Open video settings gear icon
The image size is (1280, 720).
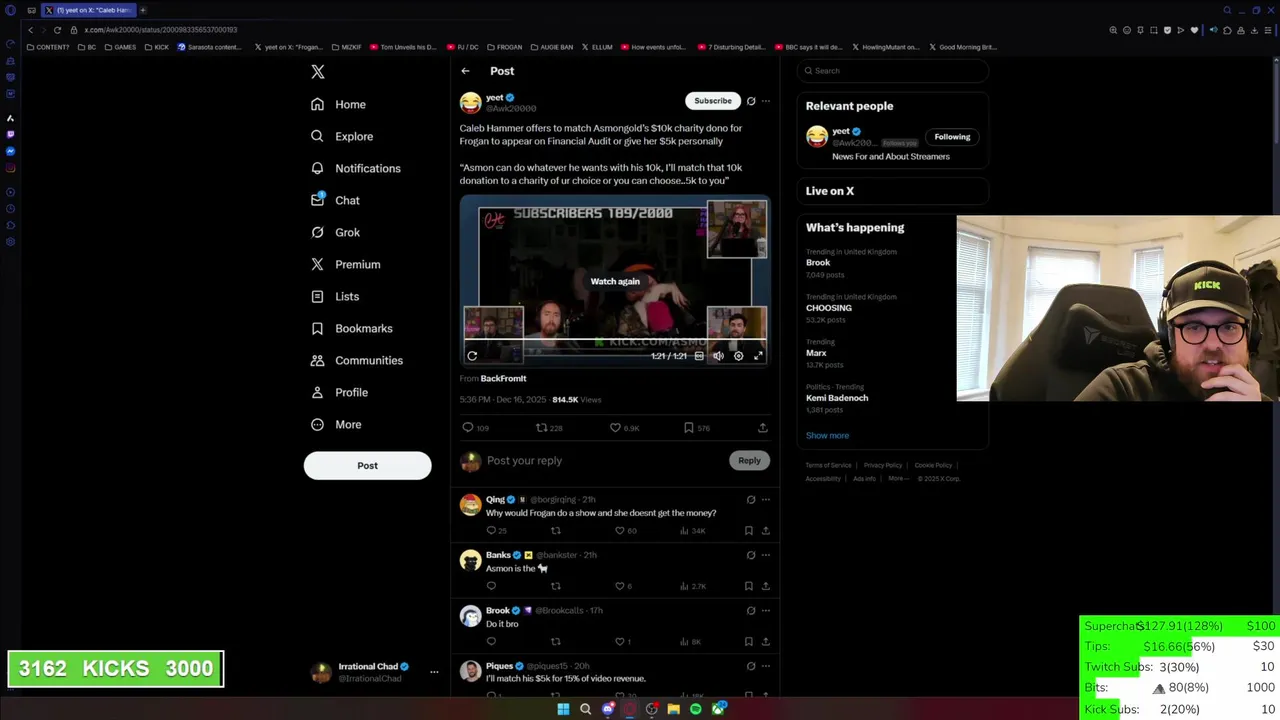(x=738, y=356)
